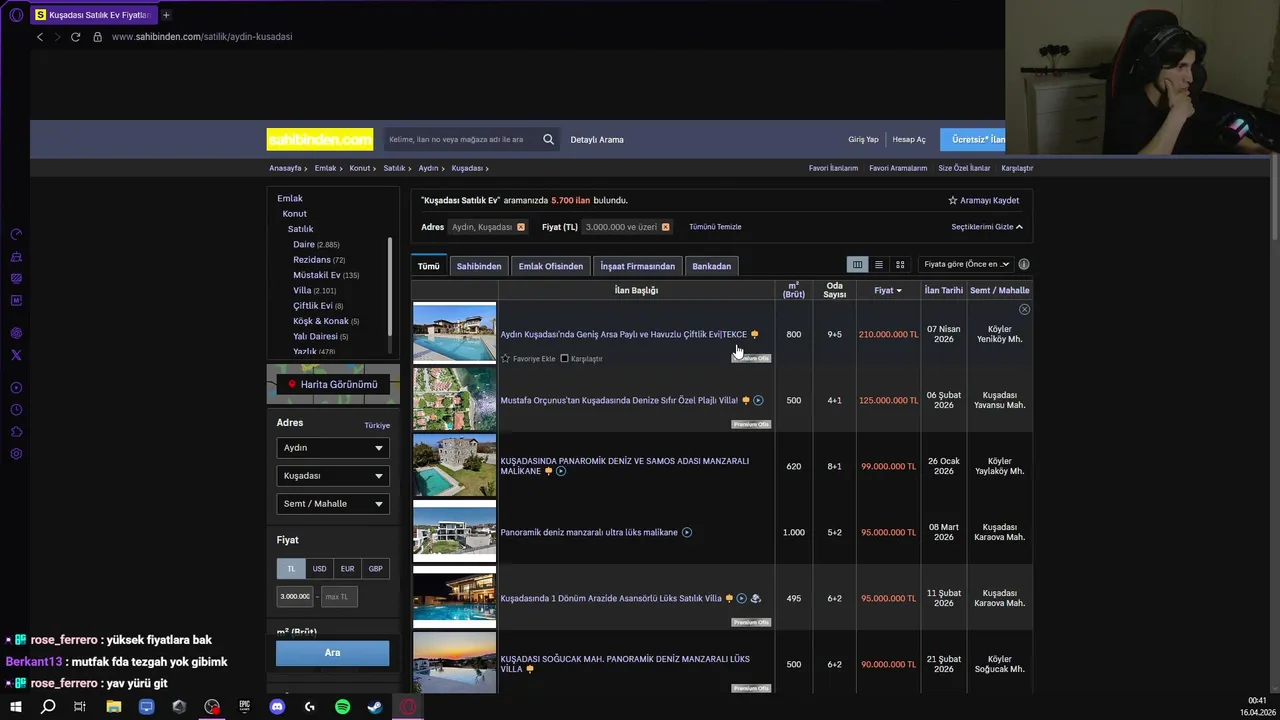
Task: Click the sahibinden.com logo
Action: tap(320, 139)
